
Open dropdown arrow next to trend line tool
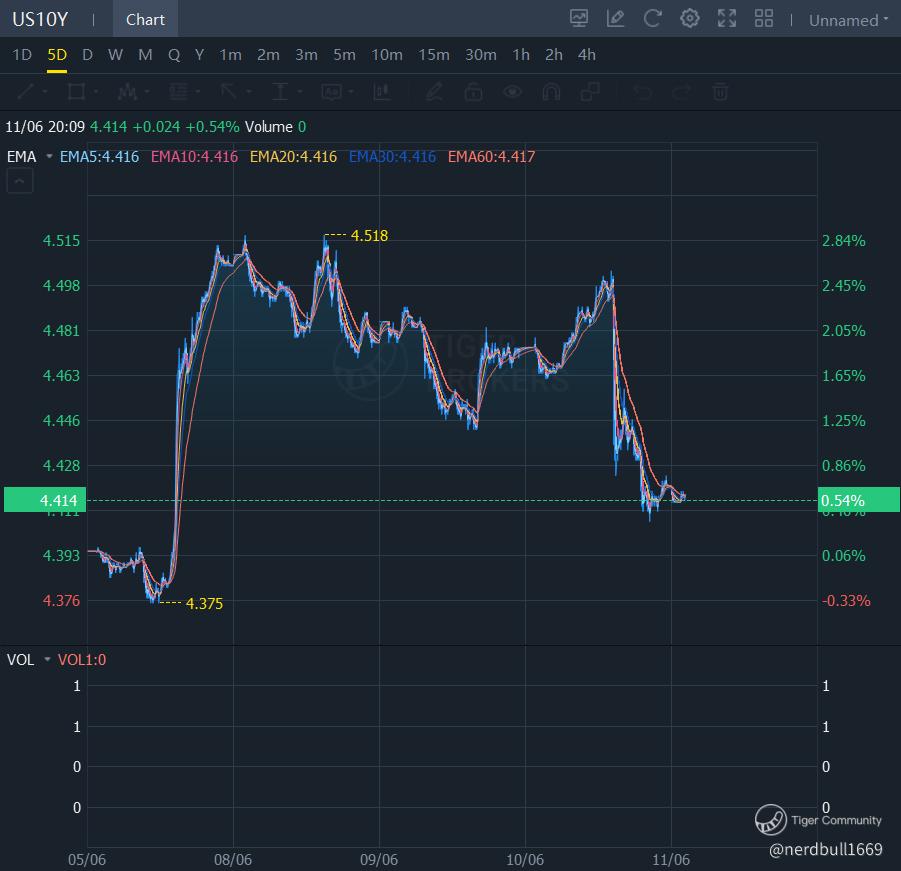pos(45,92)
